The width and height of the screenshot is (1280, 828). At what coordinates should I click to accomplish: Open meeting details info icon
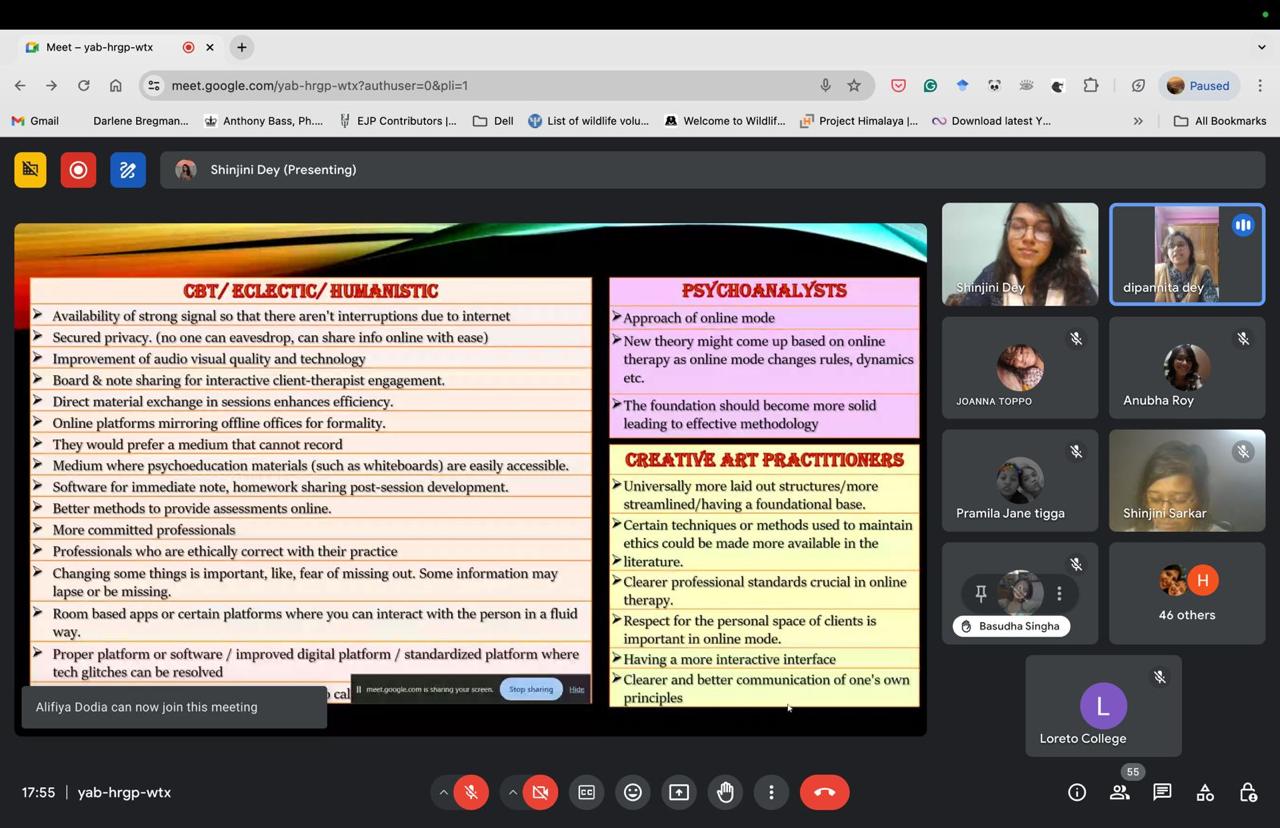pos(1077,792)
